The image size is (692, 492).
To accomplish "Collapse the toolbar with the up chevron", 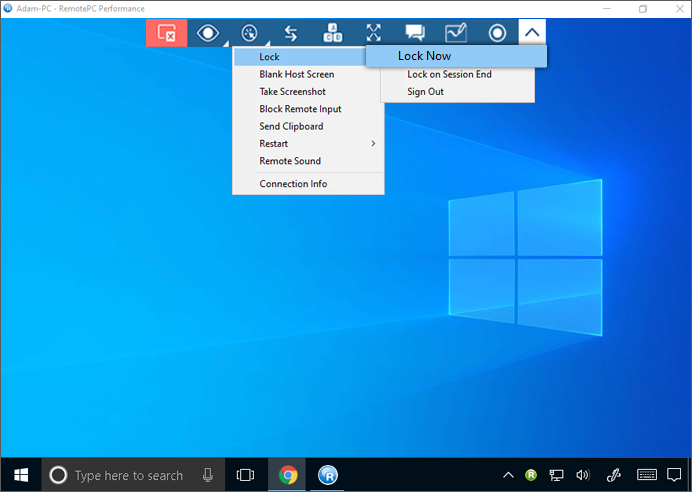I will tap(533, 33).
